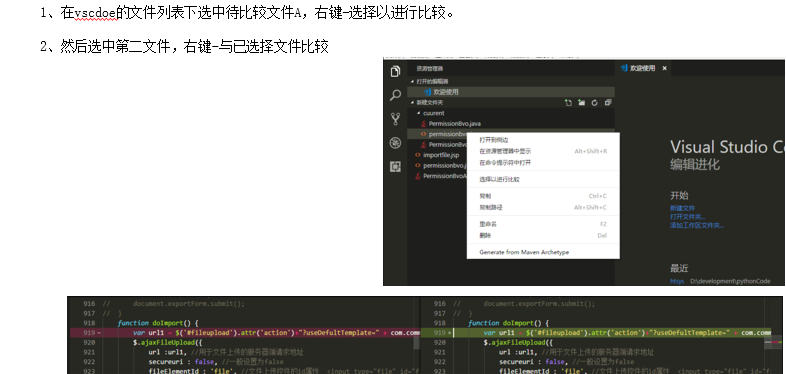Screen dimensions: 786x374
Task: Click the Refresh icon in explorer header
Action: [x=595, y=103]
